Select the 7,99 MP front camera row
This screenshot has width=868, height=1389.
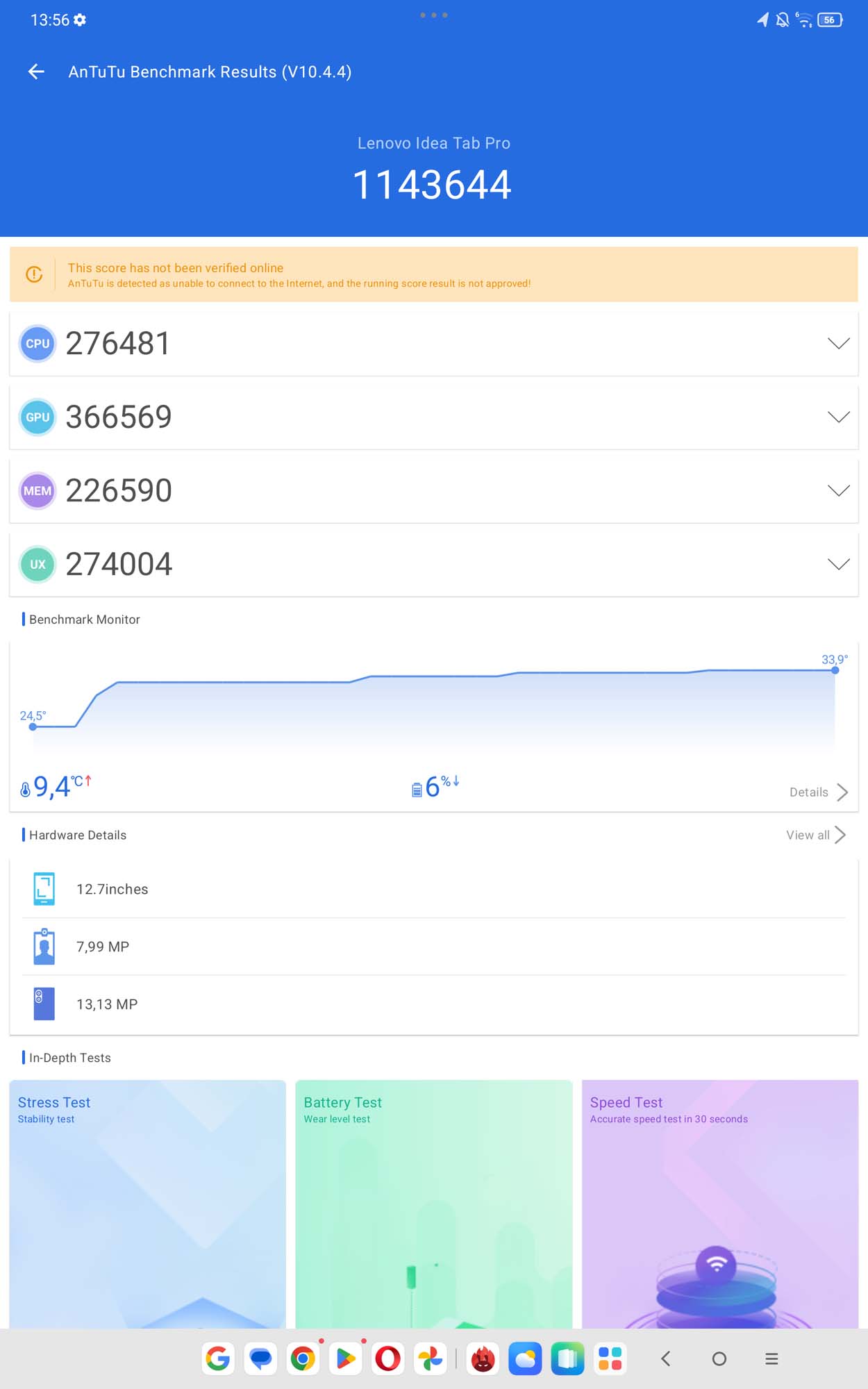click(x=434, y=947)
